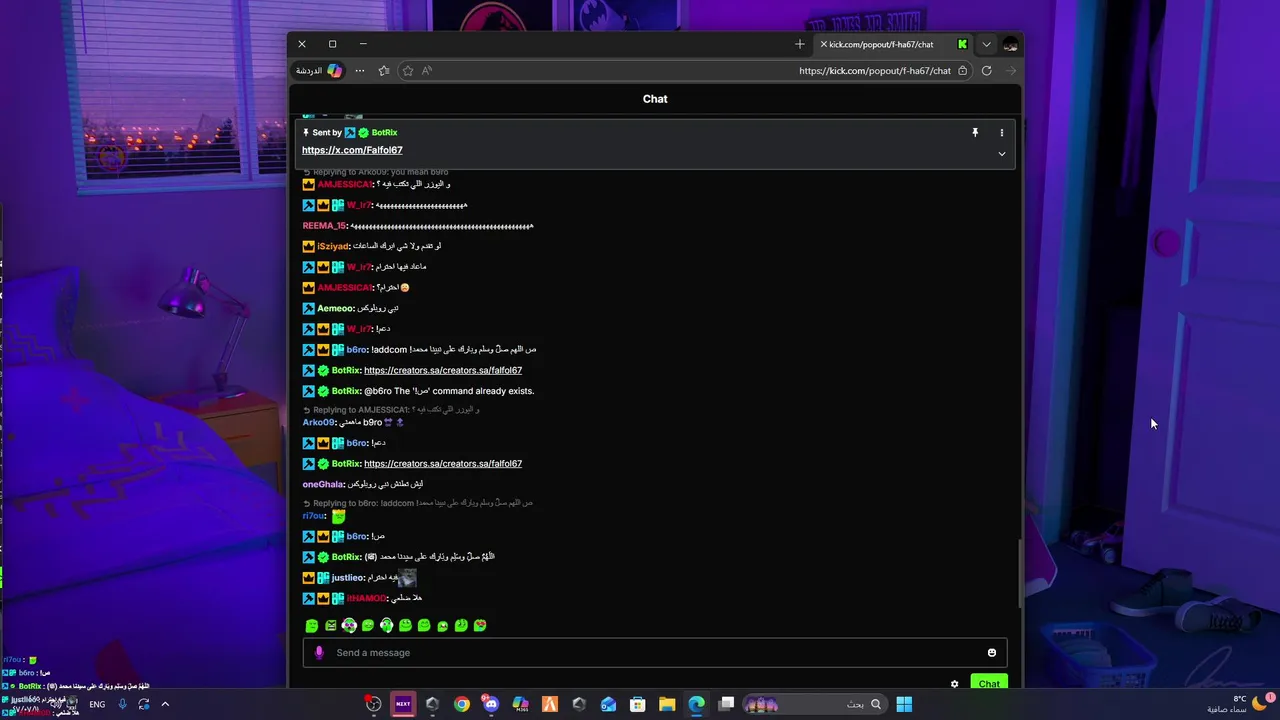Screen dimensions: 1280x720
Task: Switch ENG input language in taskbar
Action: point(97,704)
